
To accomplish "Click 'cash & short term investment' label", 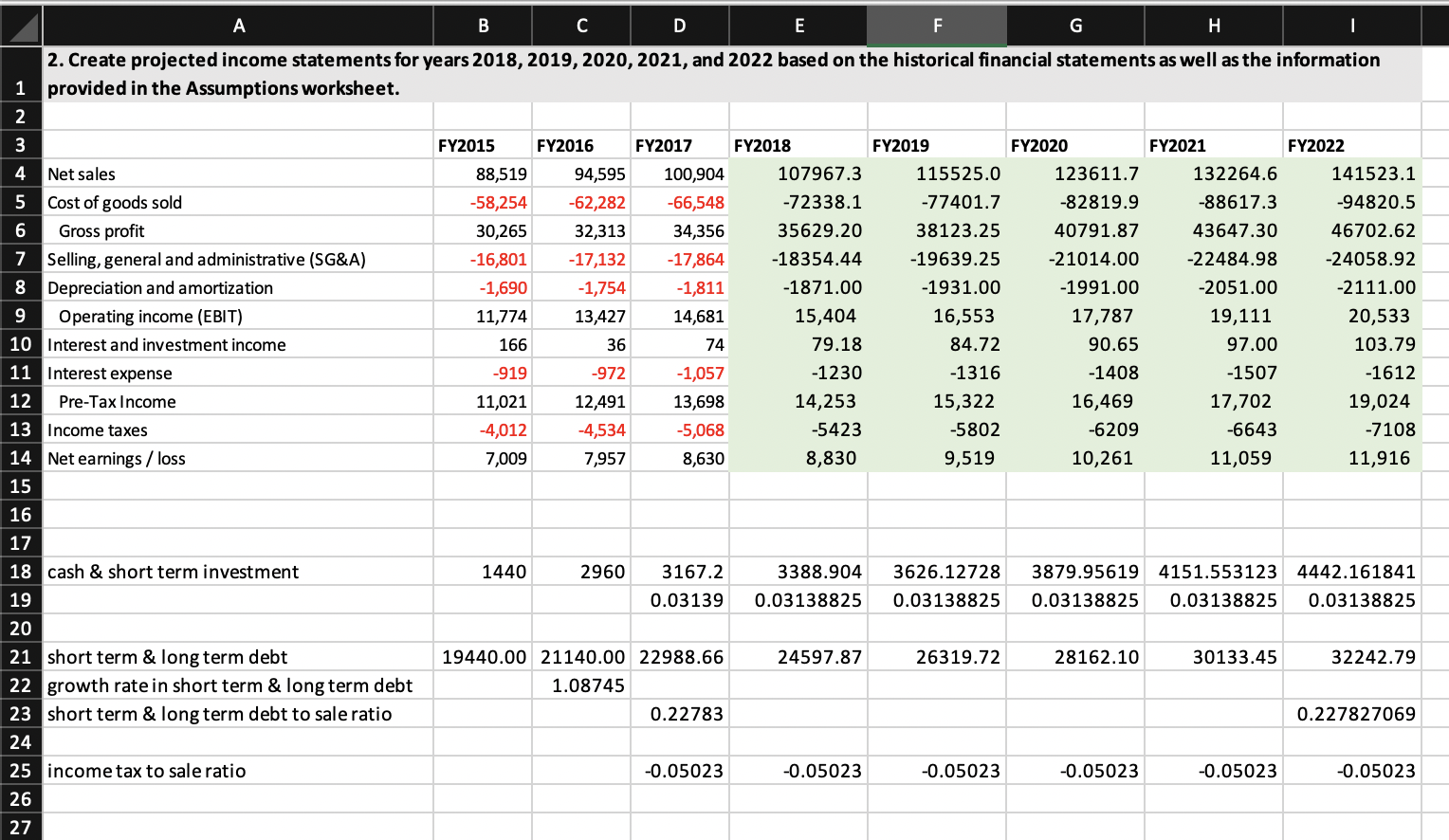I will [x=173, y=572].
